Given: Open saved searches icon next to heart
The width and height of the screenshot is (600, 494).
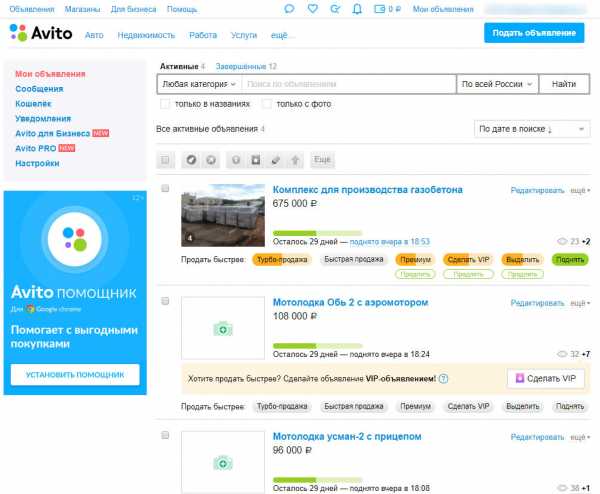Looking at the screenshot, I should click(335, 9).
